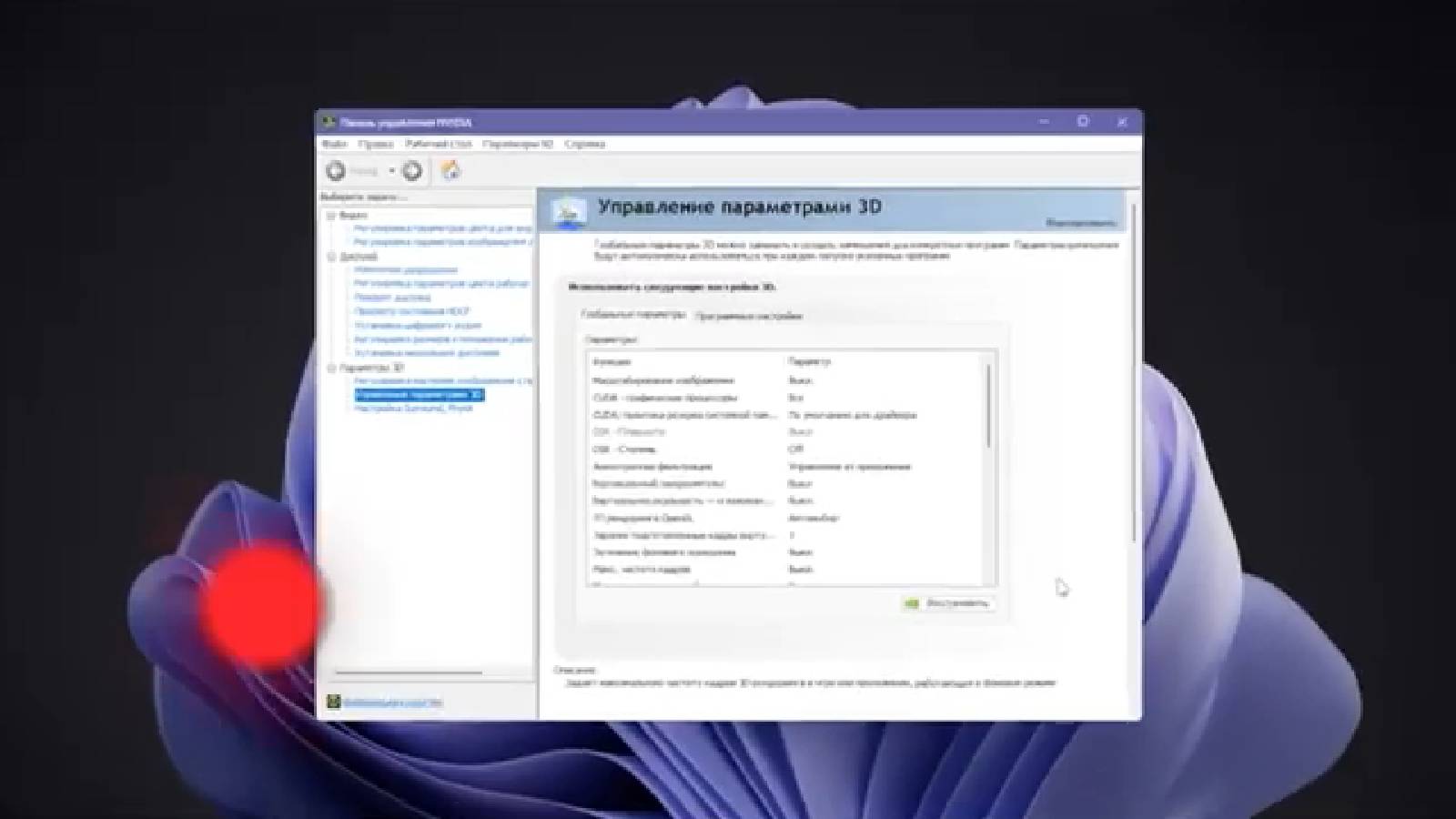
Task: Maximize the NVIDIA Control Panel window
Action: (1083, 121)
